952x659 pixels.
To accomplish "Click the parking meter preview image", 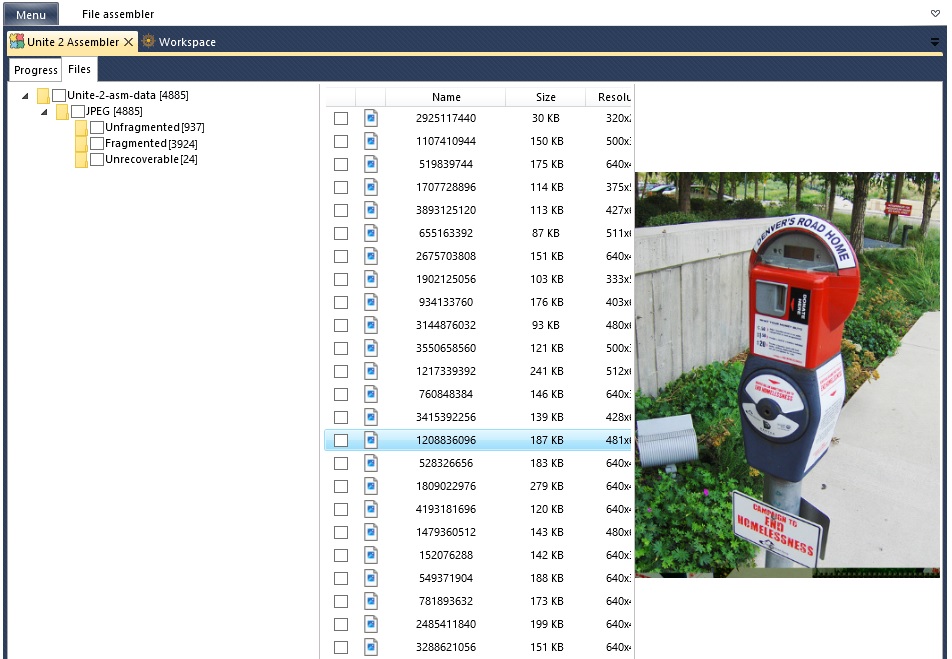I will [x=787, y=375].
